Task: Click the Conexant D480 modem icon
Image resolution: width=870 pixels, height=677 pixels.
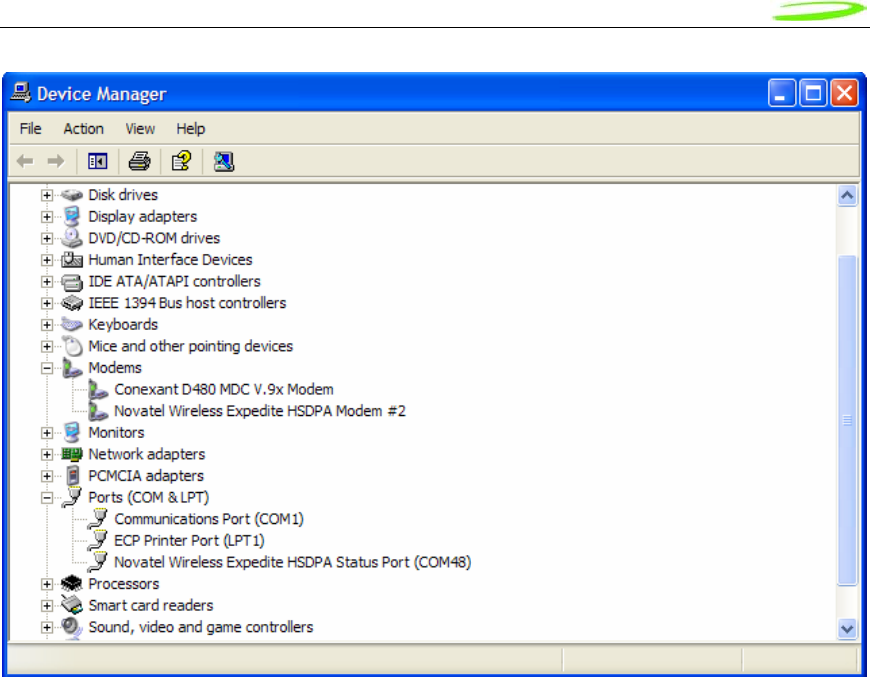Action: coord(98,390)
